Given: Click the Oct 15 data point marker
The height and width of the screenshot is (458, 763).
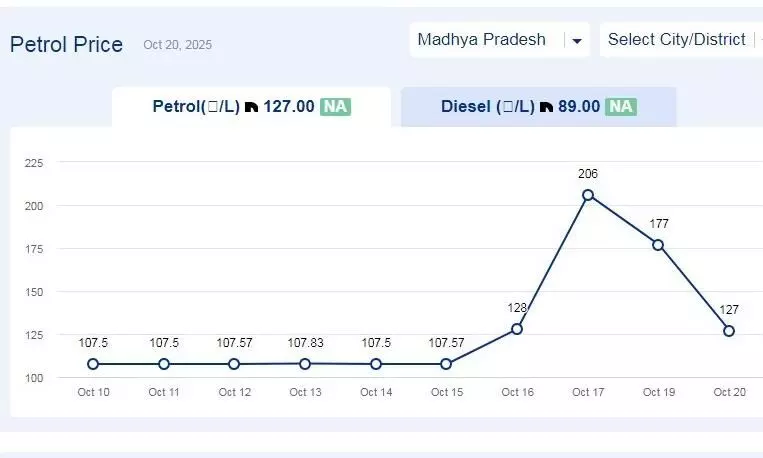Looking at the screenshot, I should coord(446,364).
